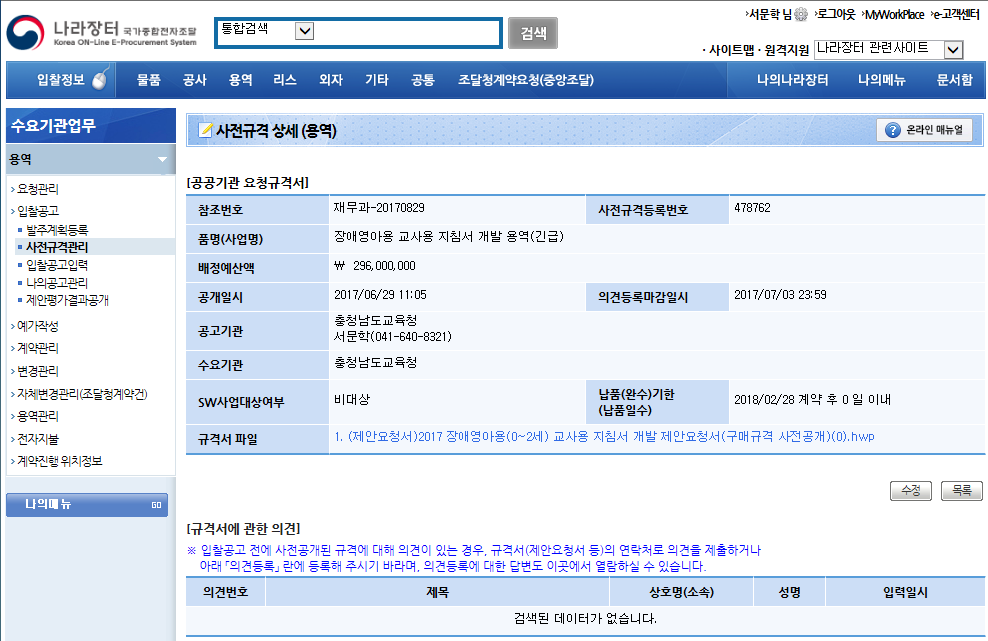Download the 제안요청서 hwp file link
This screenshot has width=988, height=641.
tap(605, 437)
